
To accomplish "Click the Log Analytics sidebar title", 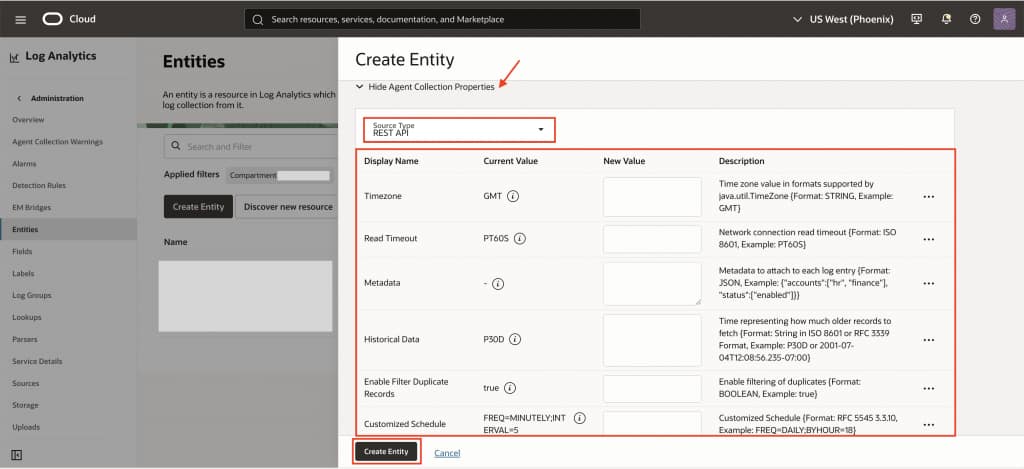I will point(60,56).
